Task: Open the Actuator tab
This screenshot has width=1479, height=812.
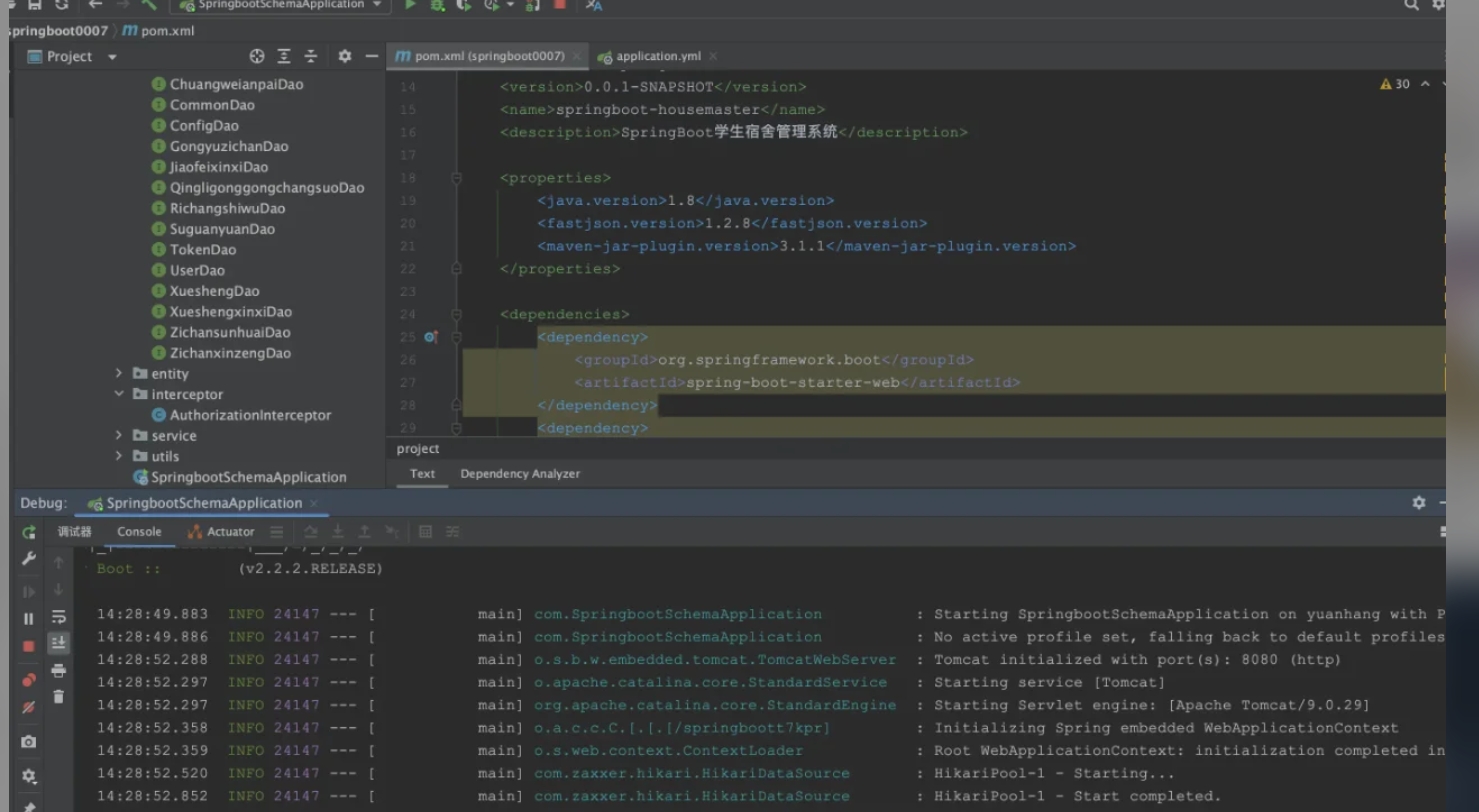Action: coord(222,532)
